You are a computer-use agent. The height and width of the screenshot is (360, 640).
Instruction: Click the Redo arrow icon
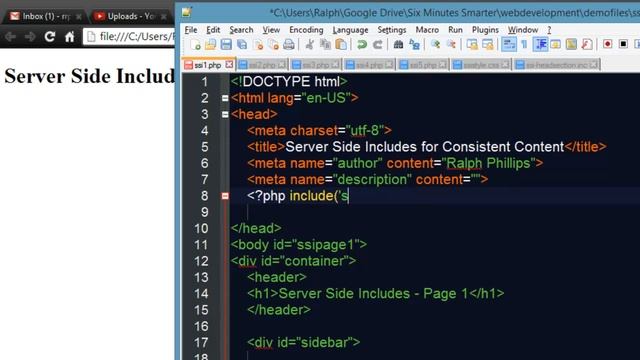[378, 44]
